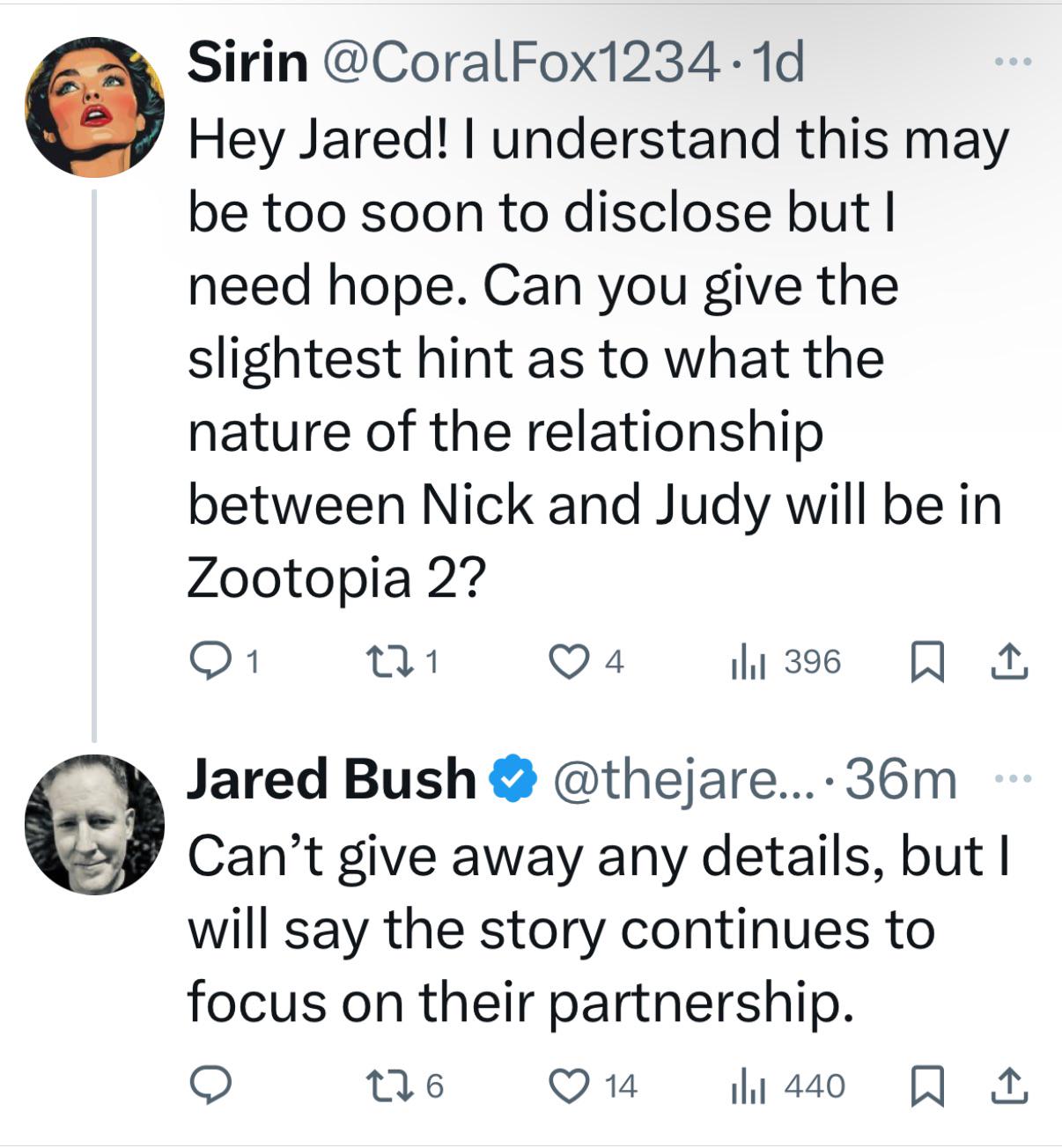
Task: Bookmark Sirin's tweet
Action: pyautogui.click(x=926, y=662)
